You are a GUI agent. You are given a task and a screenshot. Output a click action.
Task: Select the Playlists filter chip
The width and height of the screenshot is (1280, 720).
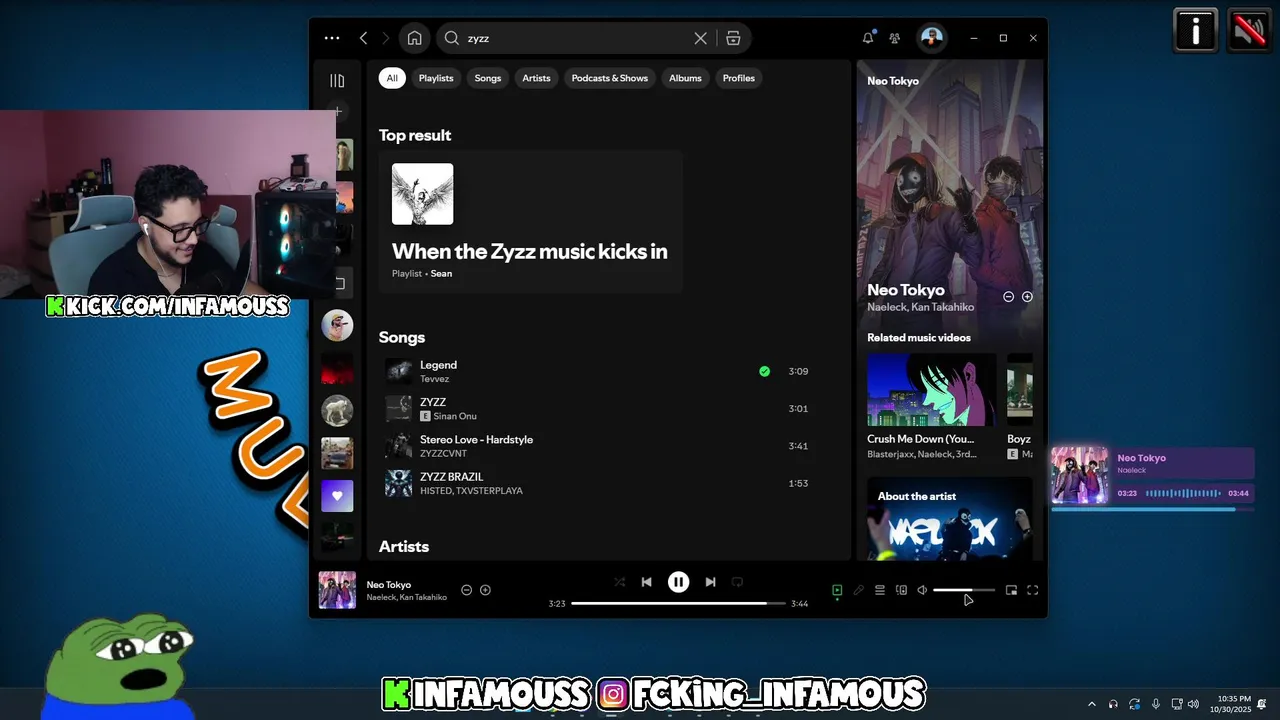(x=436, y=78)
